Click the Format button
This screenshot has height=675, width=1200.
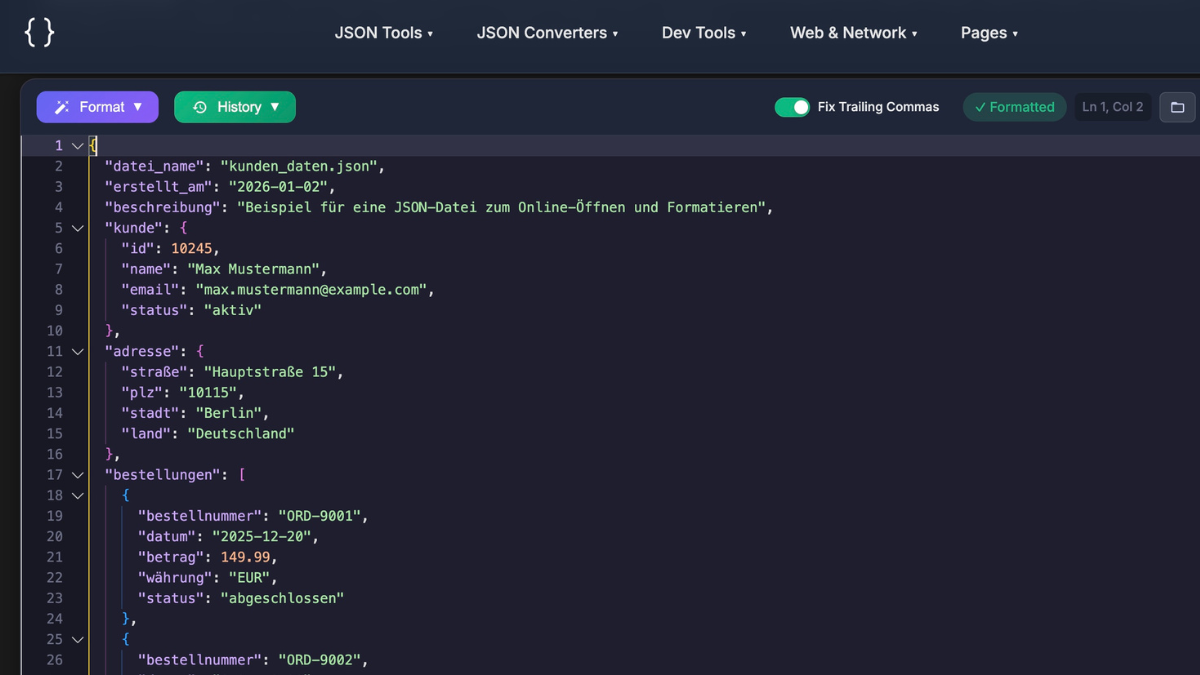point(97,107)
